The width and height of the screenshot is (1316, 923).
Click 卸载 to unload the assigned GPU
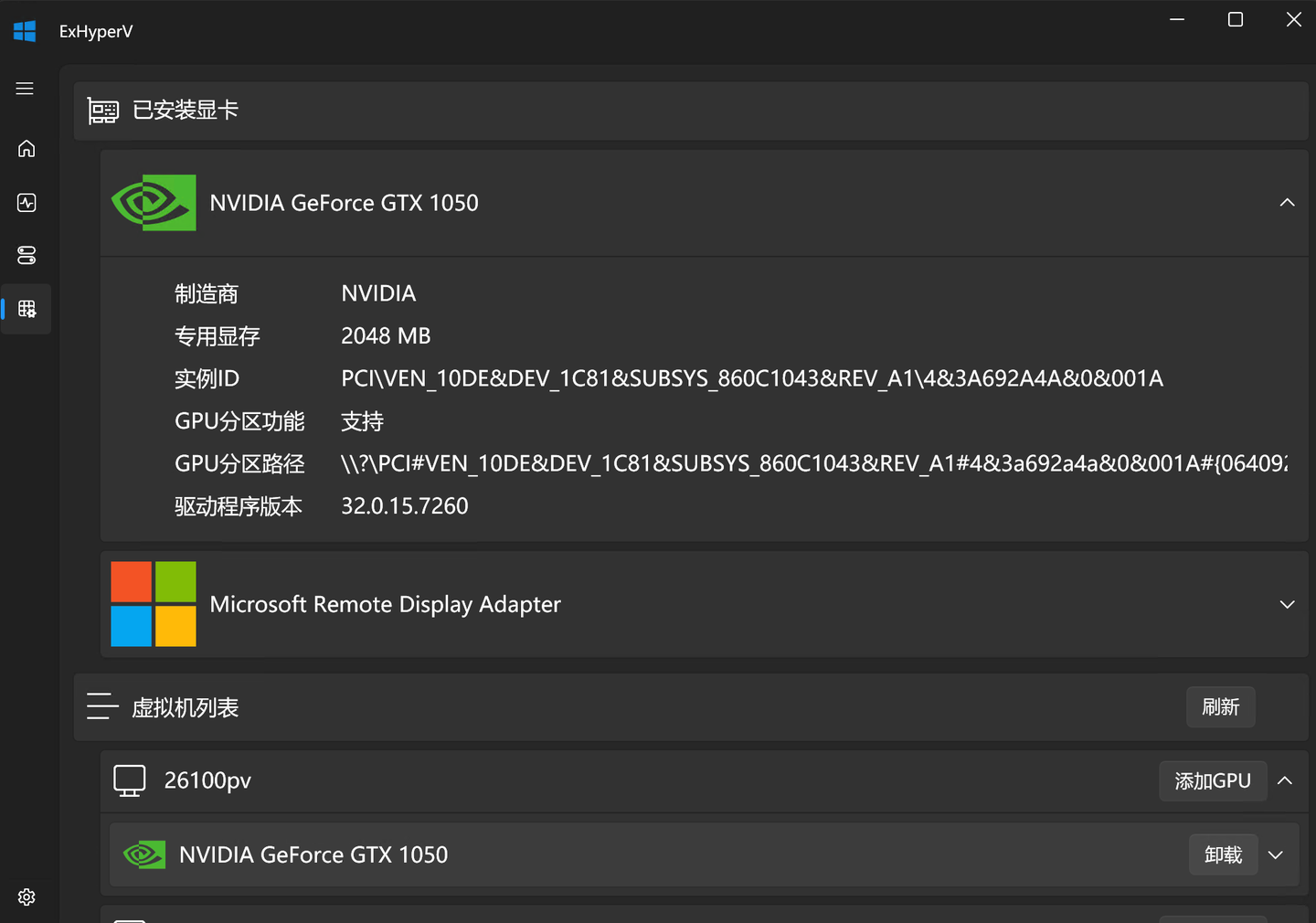click(1223, 854)
